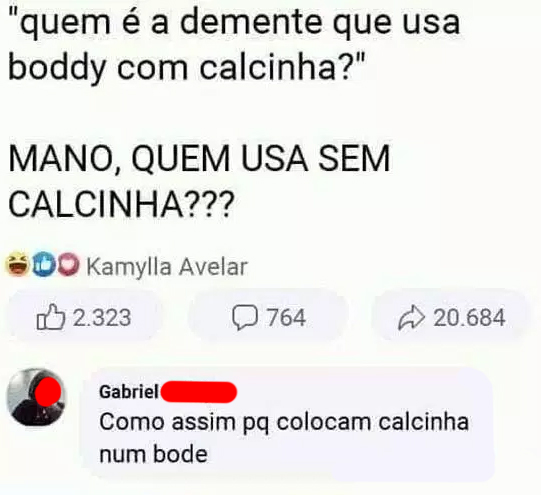541x495 pixels.
Task: Click the thumbs-up like icon
Action: [51, 317]
